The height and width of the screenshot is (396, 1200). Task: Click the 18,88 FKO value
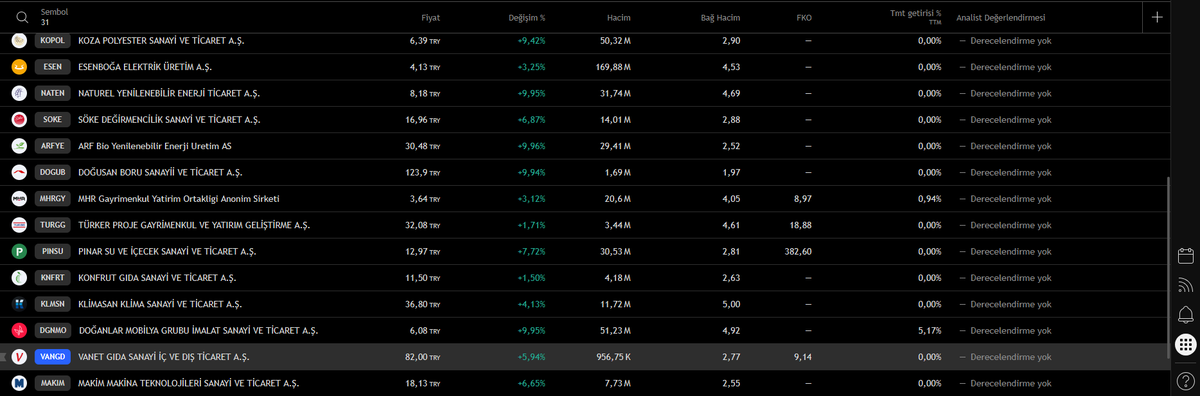coord(801,225)
